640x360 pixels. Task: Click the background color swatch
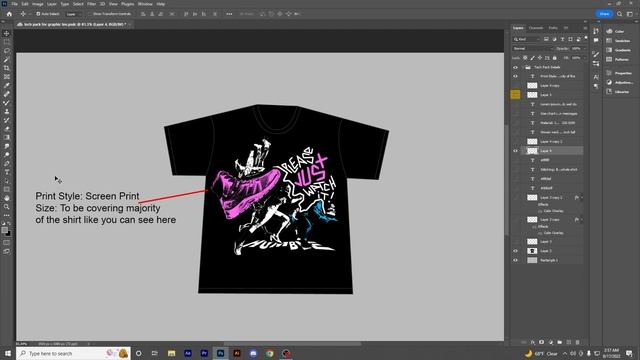point(8,233)
